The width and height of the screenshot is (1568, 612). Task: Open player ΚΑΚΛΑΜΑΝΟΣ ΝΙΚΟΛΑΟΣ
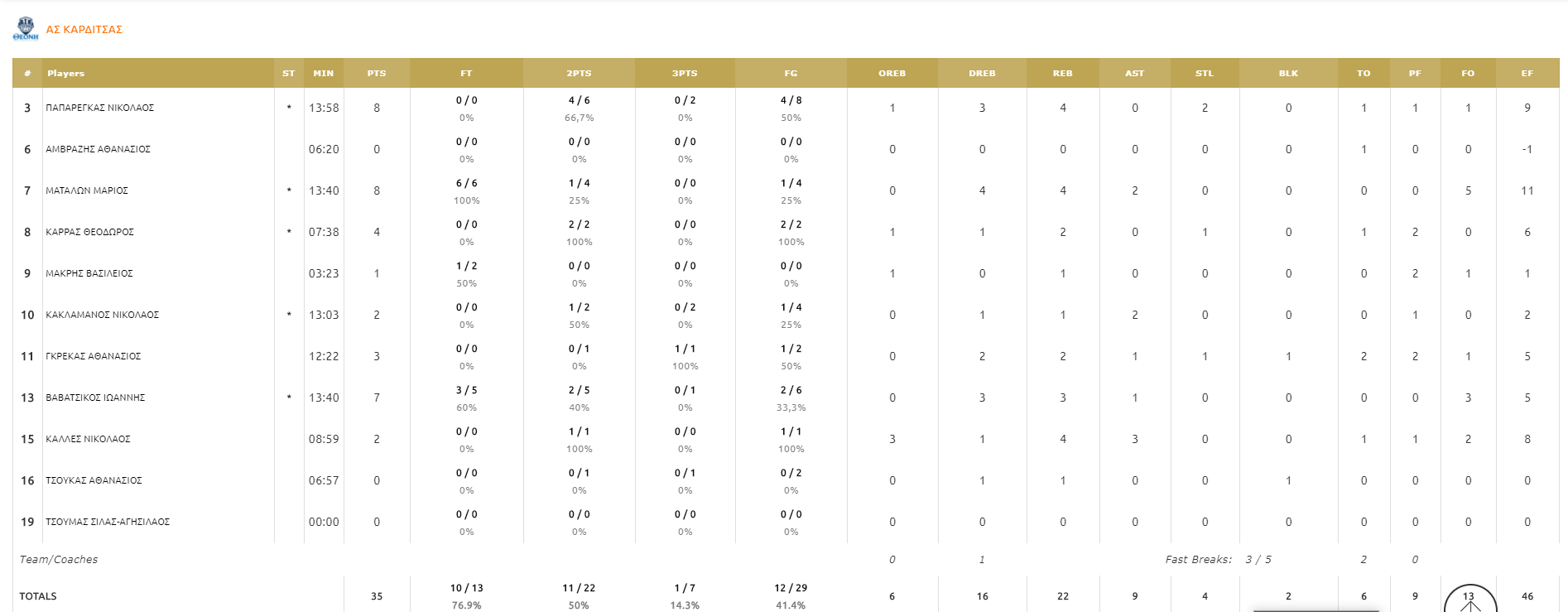point(103,316)
